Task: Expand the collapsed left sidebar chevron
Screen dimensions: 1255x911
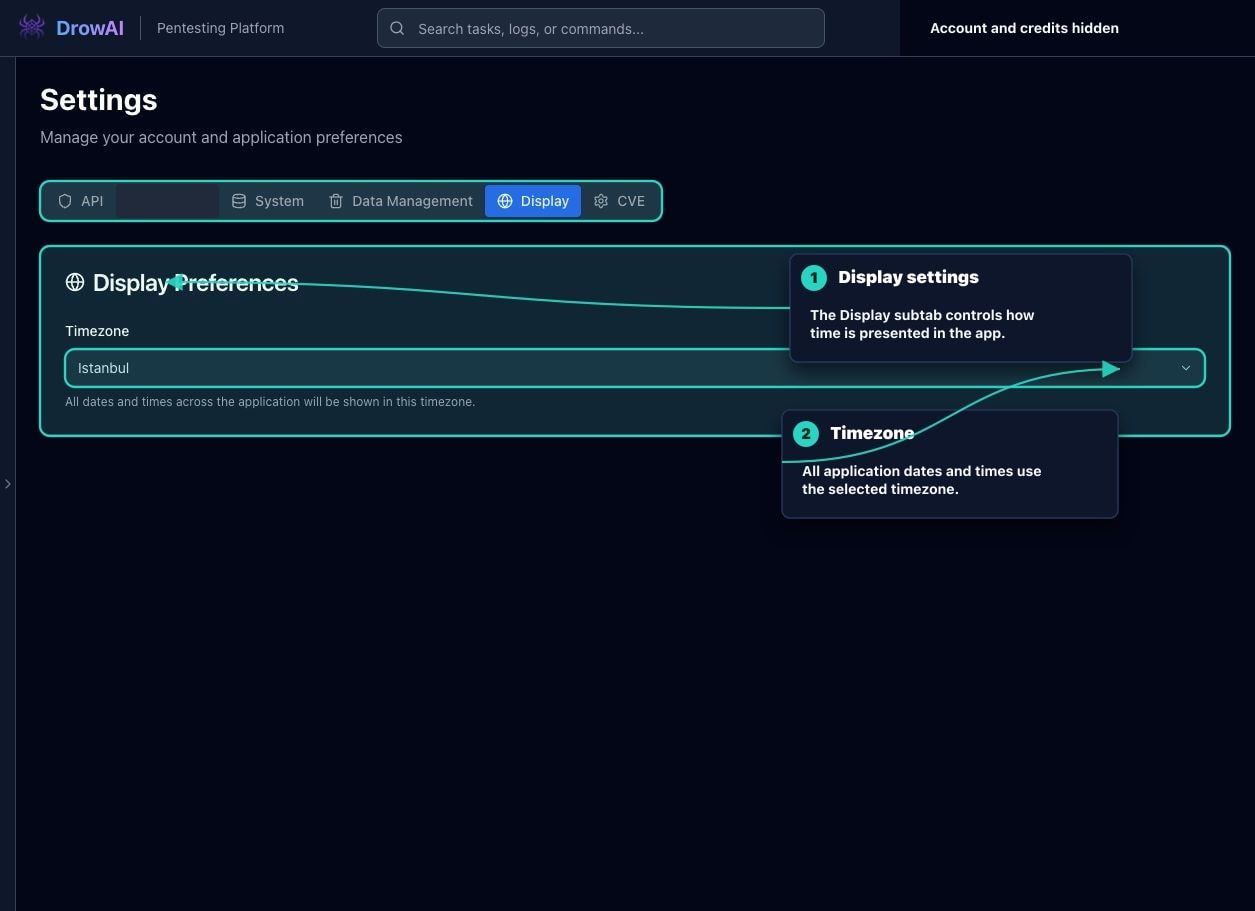Action: [8, 484]
